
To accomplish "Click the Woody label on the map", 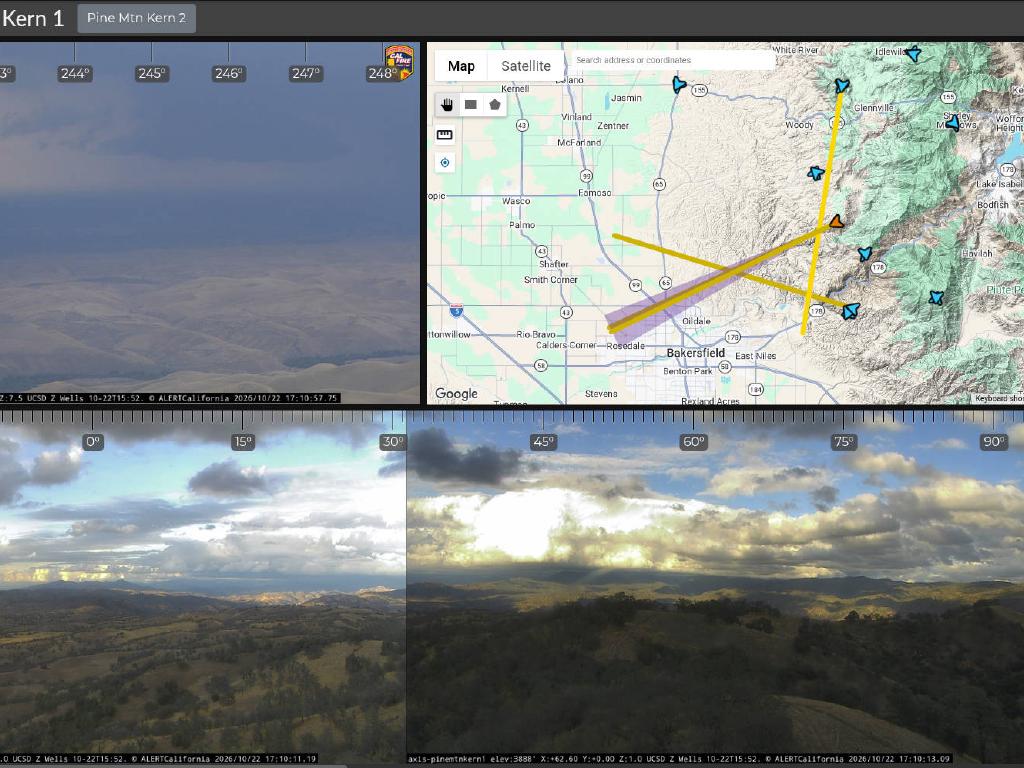I will point(799,125).
